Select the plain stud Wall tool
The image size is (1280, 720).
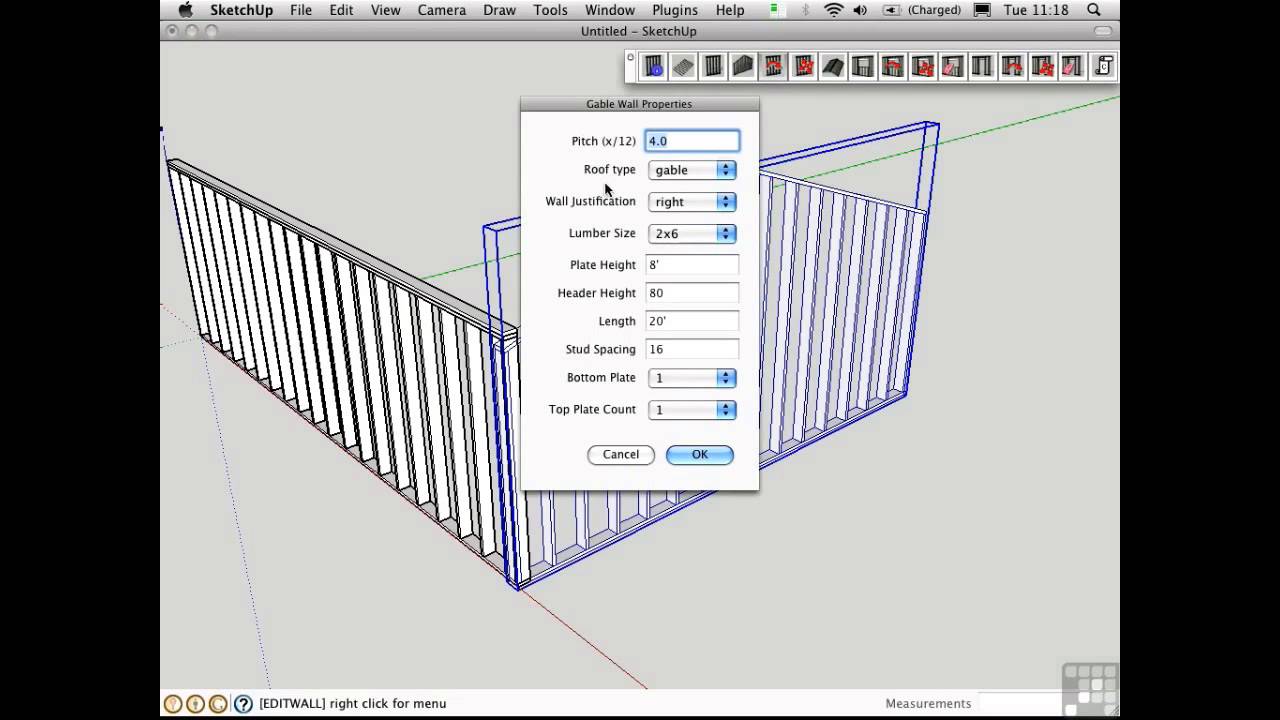pyautogui.click(x=713, y=67)
